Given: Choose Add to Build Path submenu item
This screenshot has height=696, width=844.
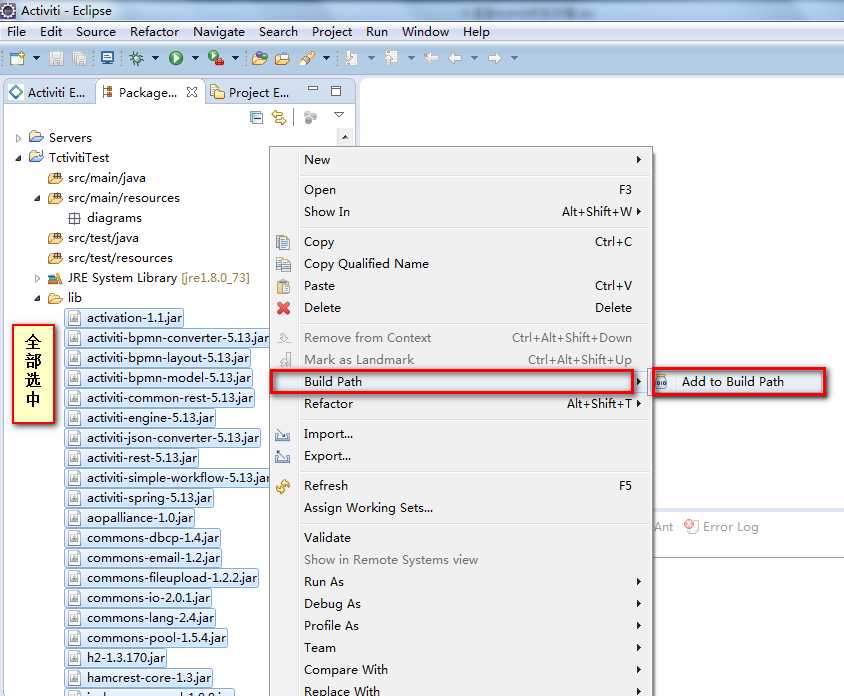Looking at the screenshot, I should point(738,382).
